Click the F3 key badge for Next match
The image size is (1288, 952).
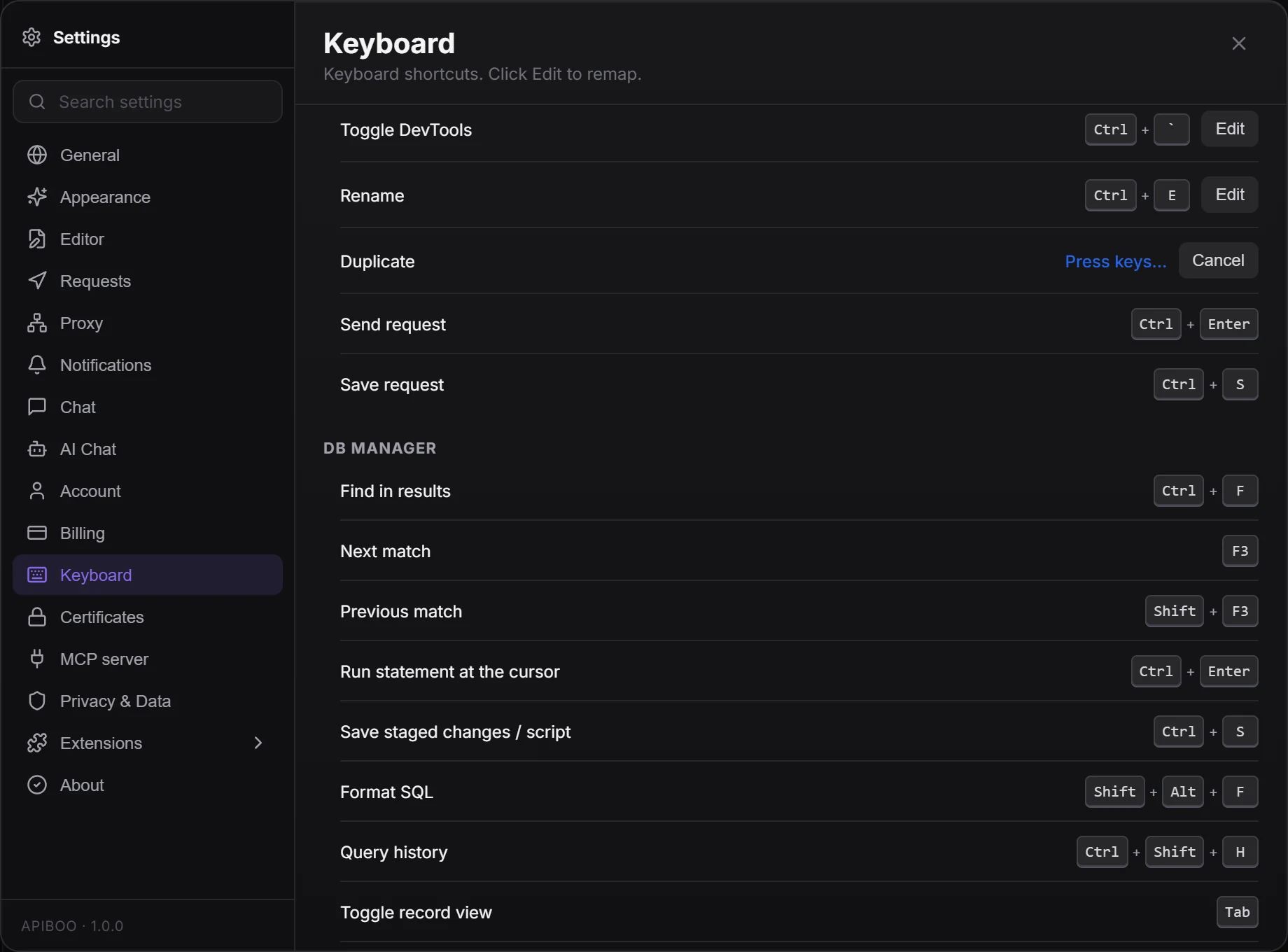click(x=1240, y=551)
